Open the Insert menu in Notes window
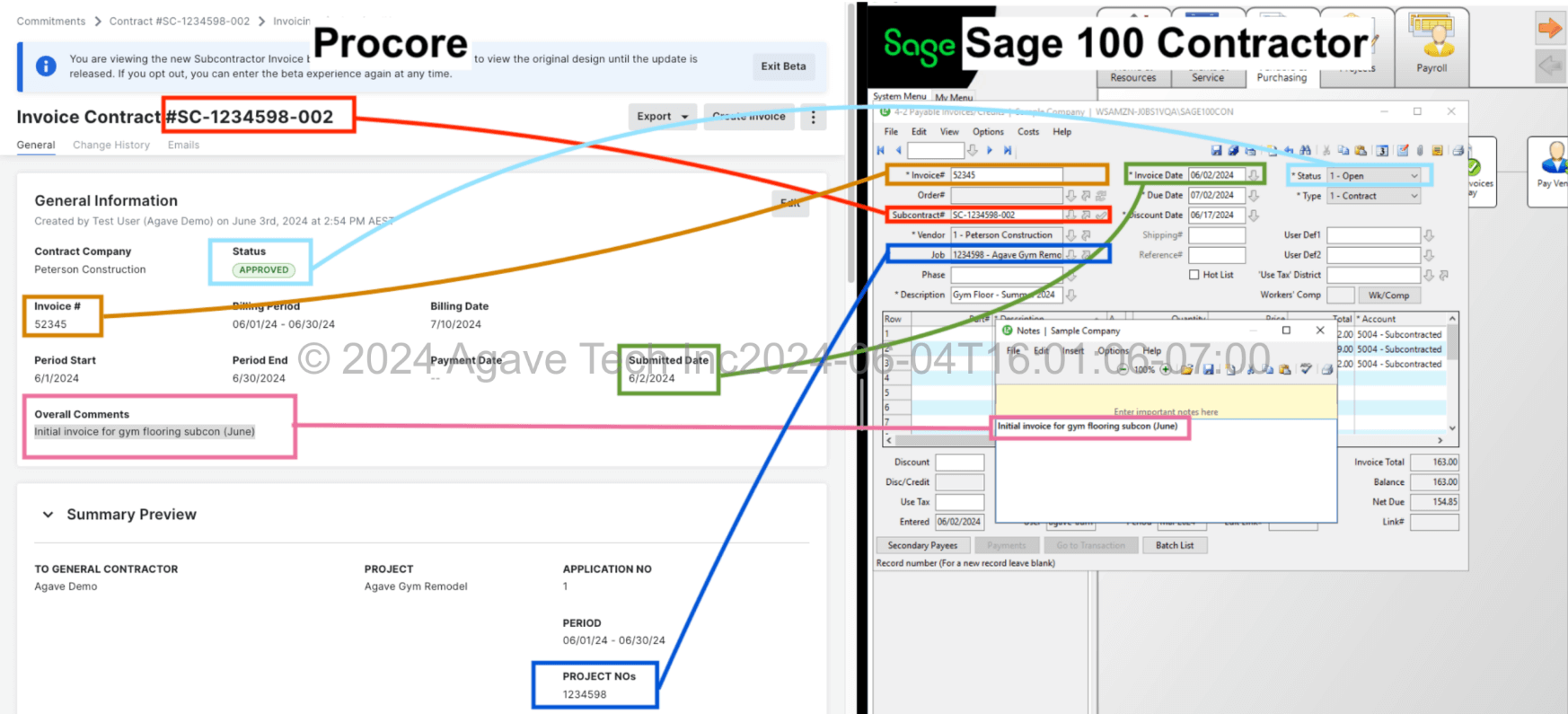The image size is (1568, 714). click(x=1073, y=351)
